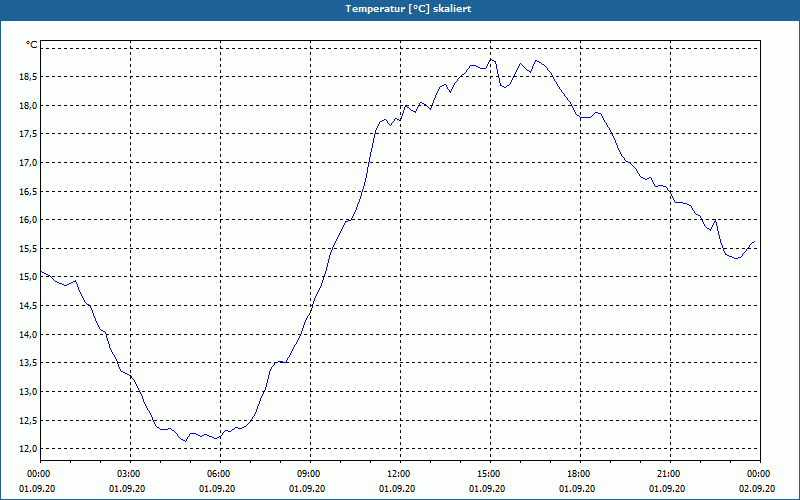Select the 01.09.20 date under 03:00
The height and width of the screenshot is (500, 800).
point(127,489)
